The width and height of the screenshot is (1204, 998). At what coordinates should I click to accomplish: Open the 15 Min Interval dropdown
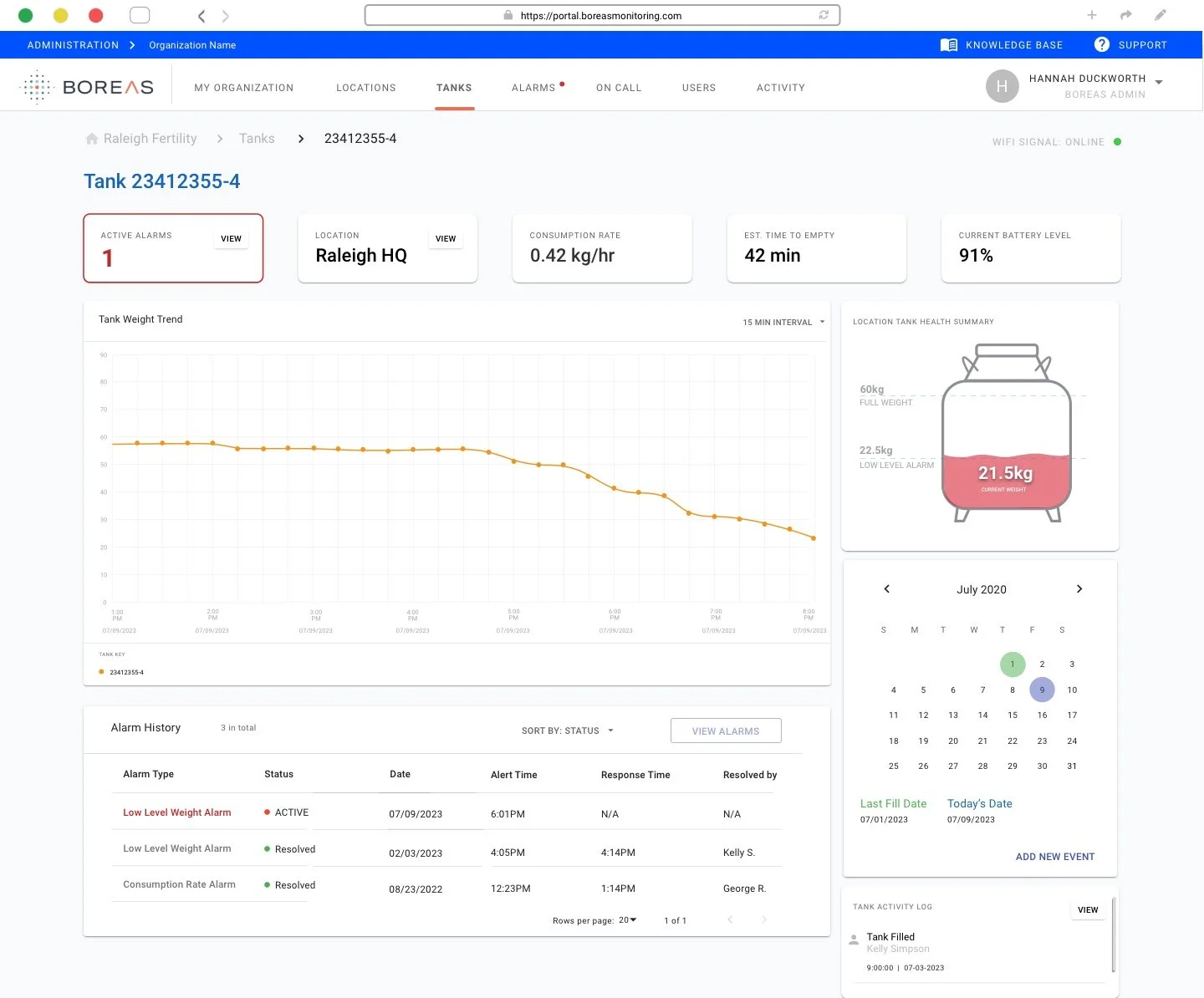[782, 322]
